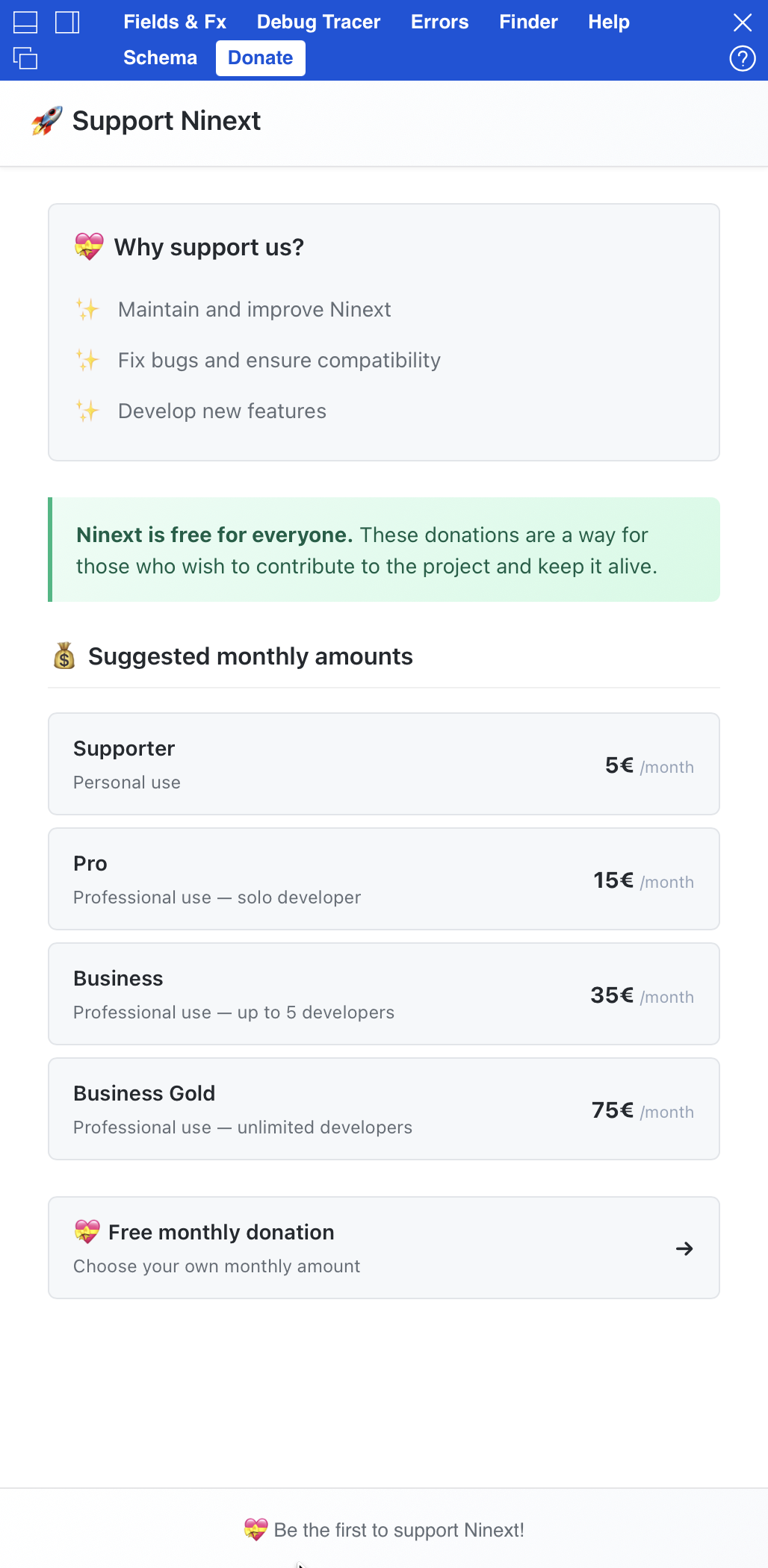Click the heart icon in Free monthly donation
Viewport: 768px width, 1568px height.
click(87, 1232)
